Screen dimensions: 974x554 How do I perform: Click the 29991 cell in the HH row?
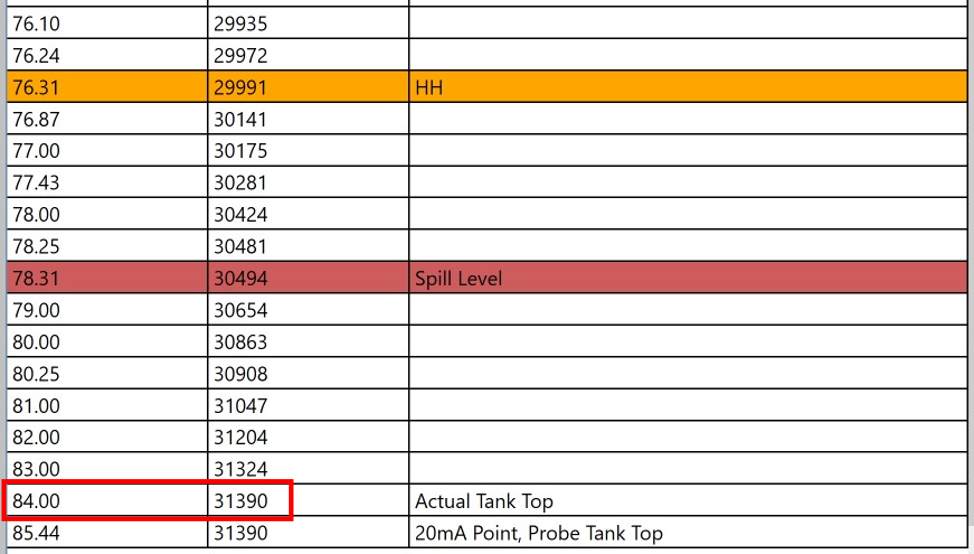coord(308,88)
